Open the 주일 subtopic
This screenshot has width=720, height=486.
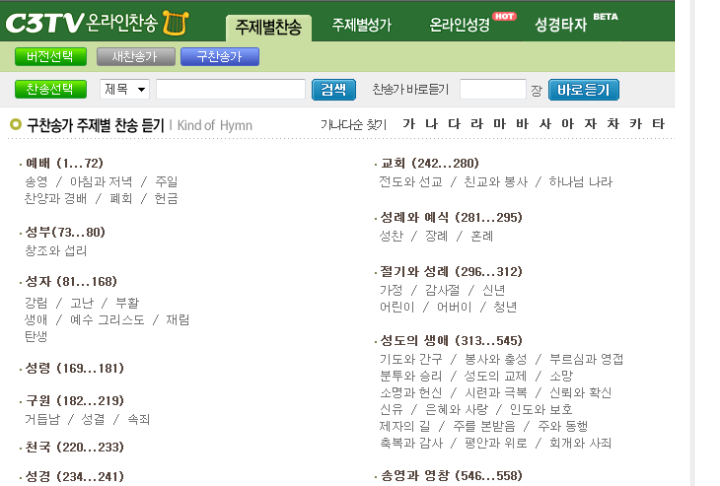point(166,181)
